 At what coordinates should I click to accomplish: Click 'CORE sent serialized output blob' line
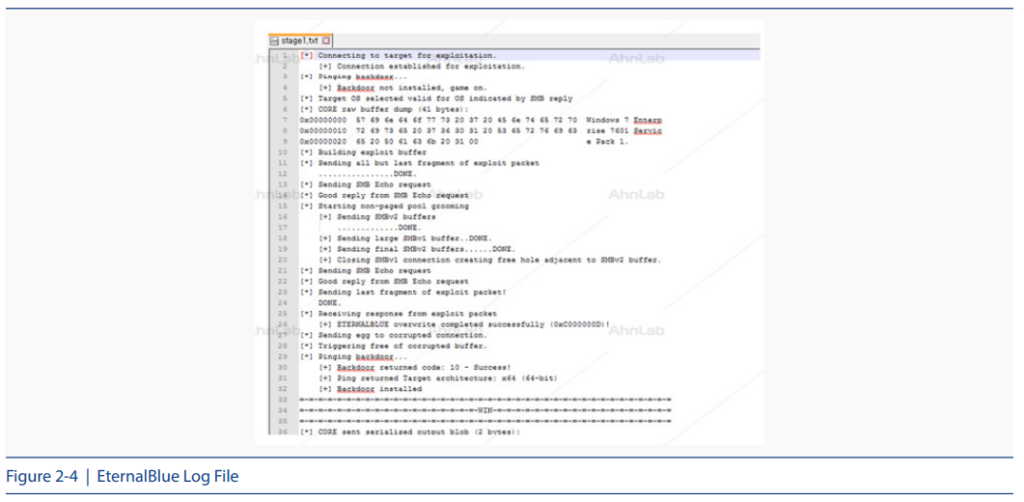pos(410,432)
